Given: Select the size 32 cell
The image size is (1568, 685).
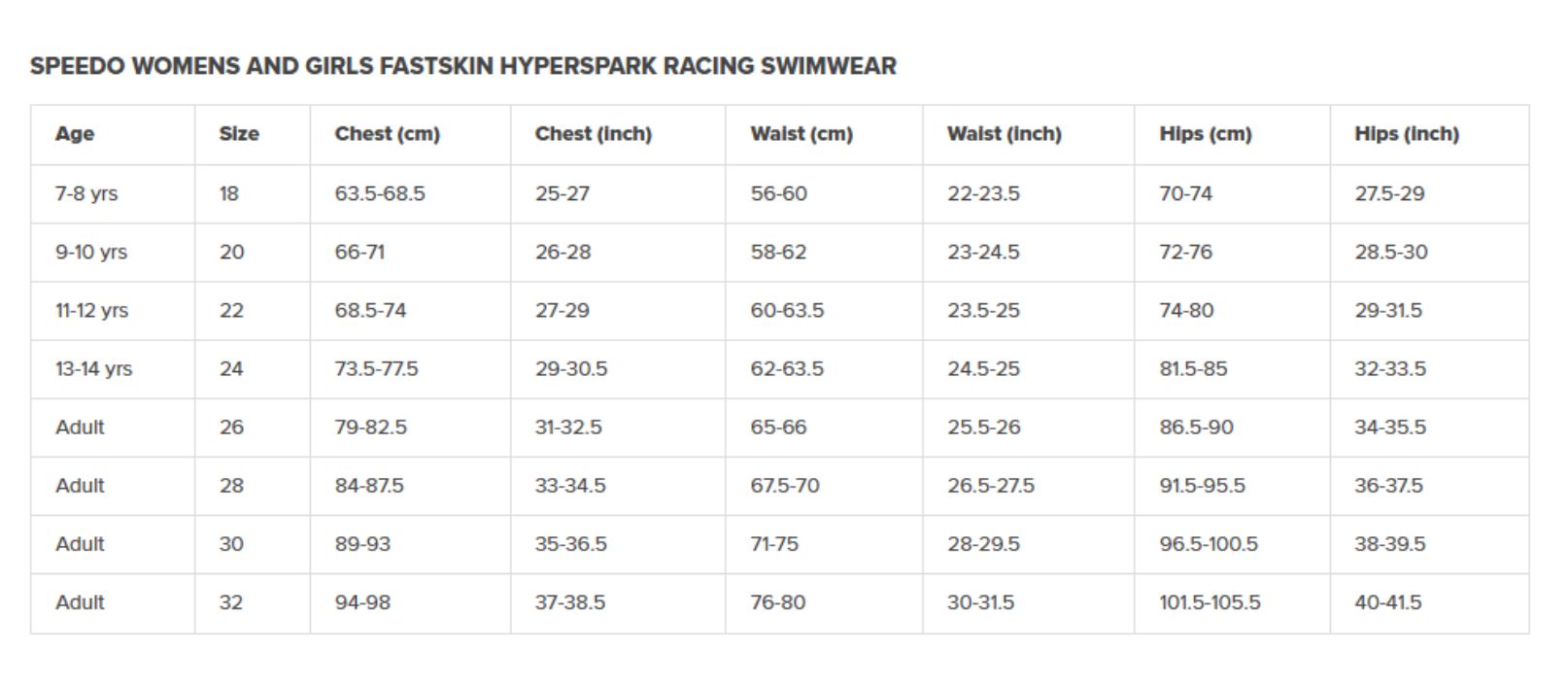Looking at the screenshot, I should click(x=230, y=602).
